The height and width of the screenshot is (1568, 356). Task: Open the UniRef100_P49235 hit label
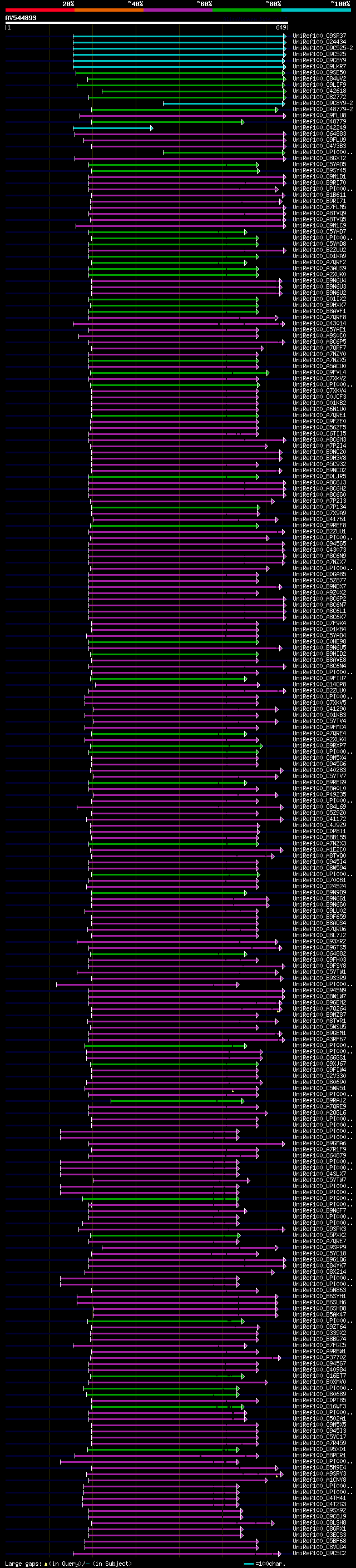coord(319,795)
